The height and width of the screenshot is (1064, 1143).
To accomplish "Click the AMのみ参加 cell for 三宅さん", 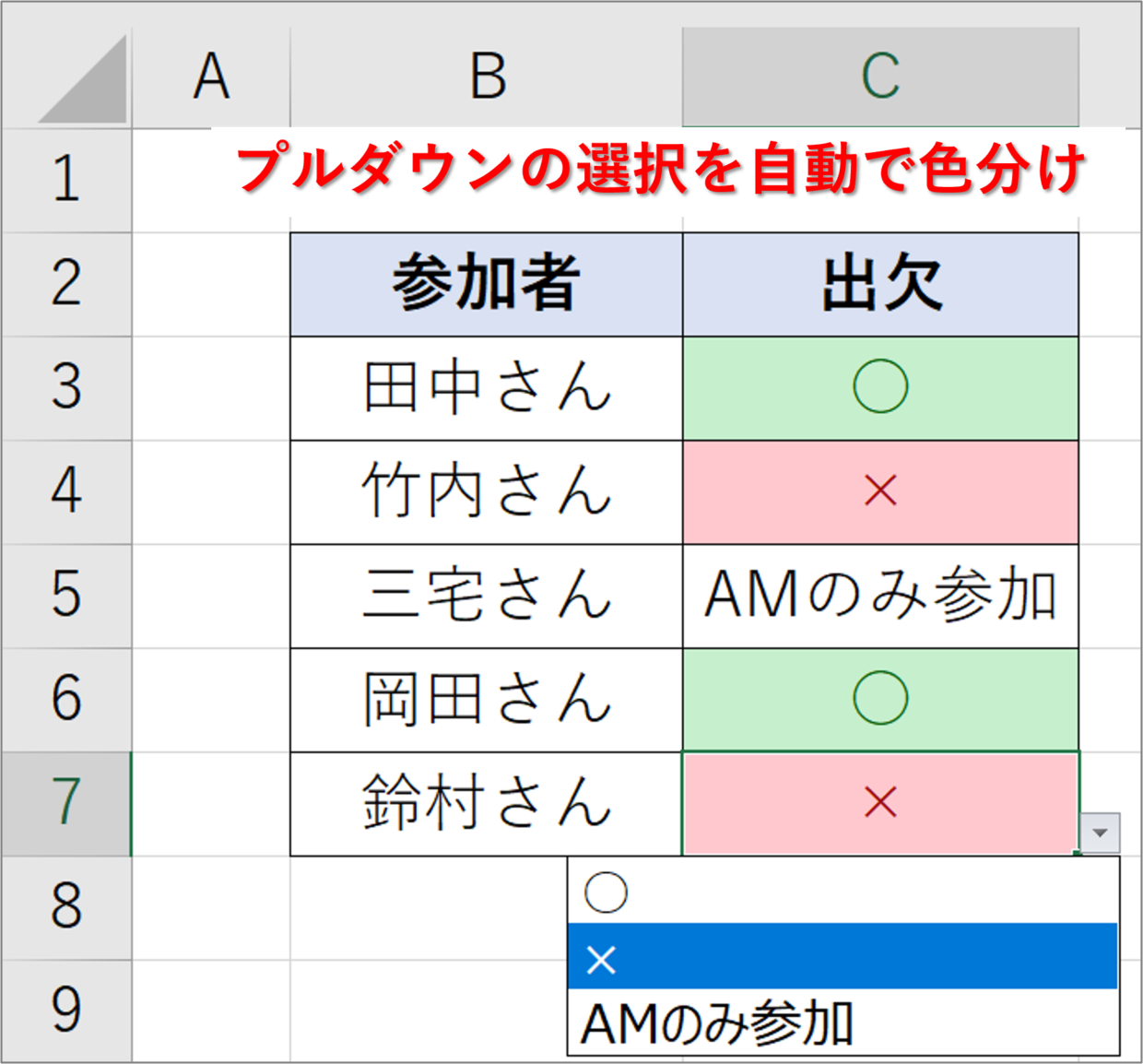I will click(881, 597).
